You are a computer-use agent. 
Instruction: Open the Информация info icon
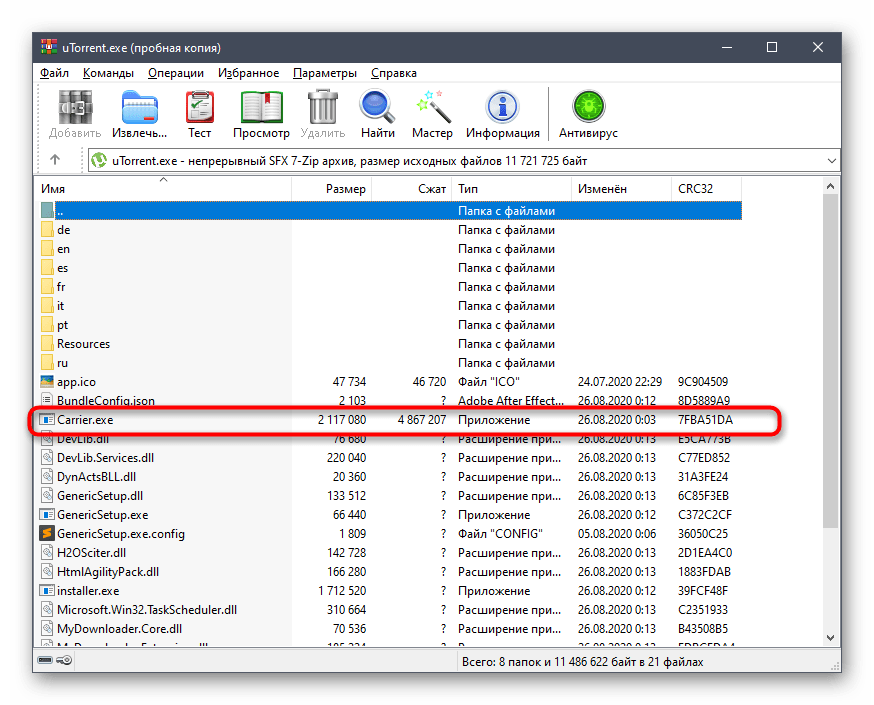point(502,108)
